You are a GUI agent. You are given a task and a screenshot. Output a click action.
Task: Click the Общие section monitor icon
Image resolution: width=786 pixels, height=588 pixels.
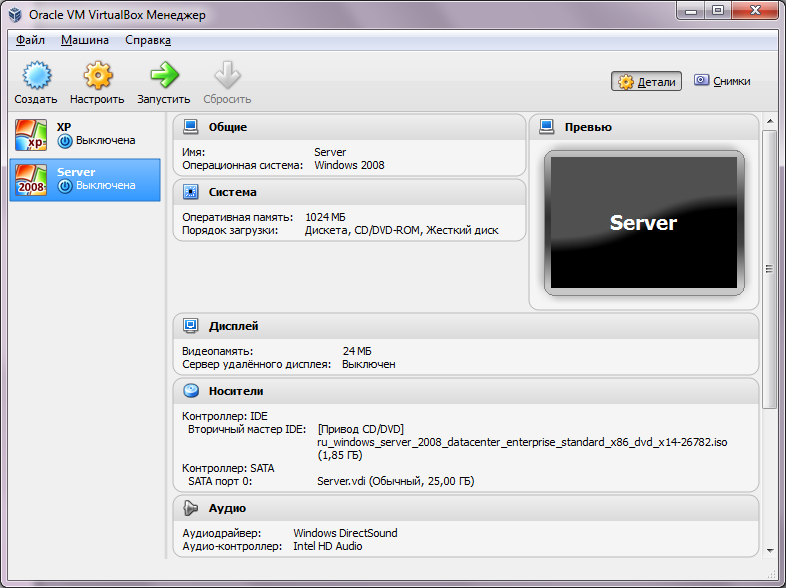click(190, 127)
